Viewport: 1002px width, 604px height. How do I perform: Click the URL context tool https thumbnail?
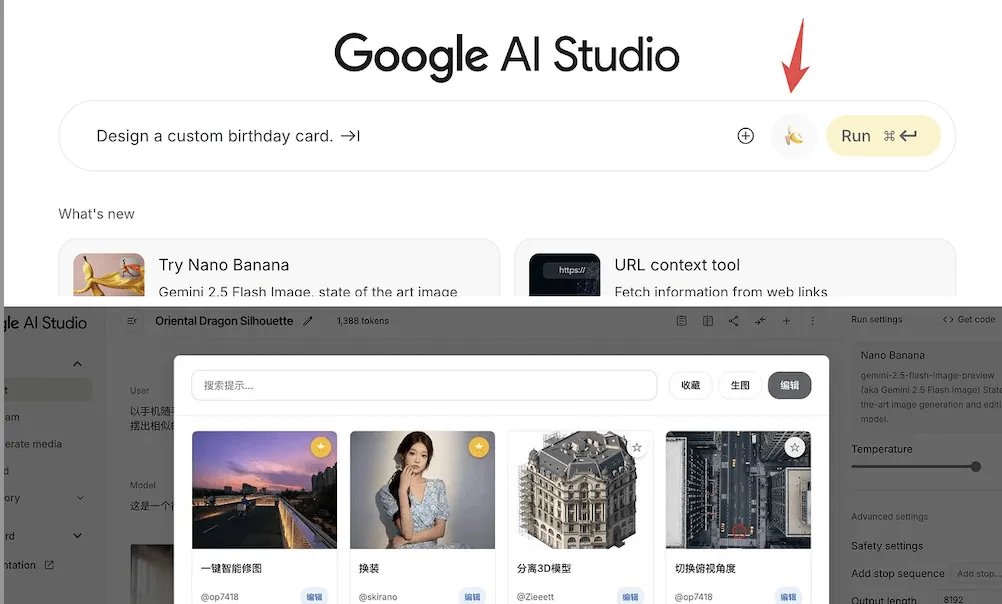point(564,275)
